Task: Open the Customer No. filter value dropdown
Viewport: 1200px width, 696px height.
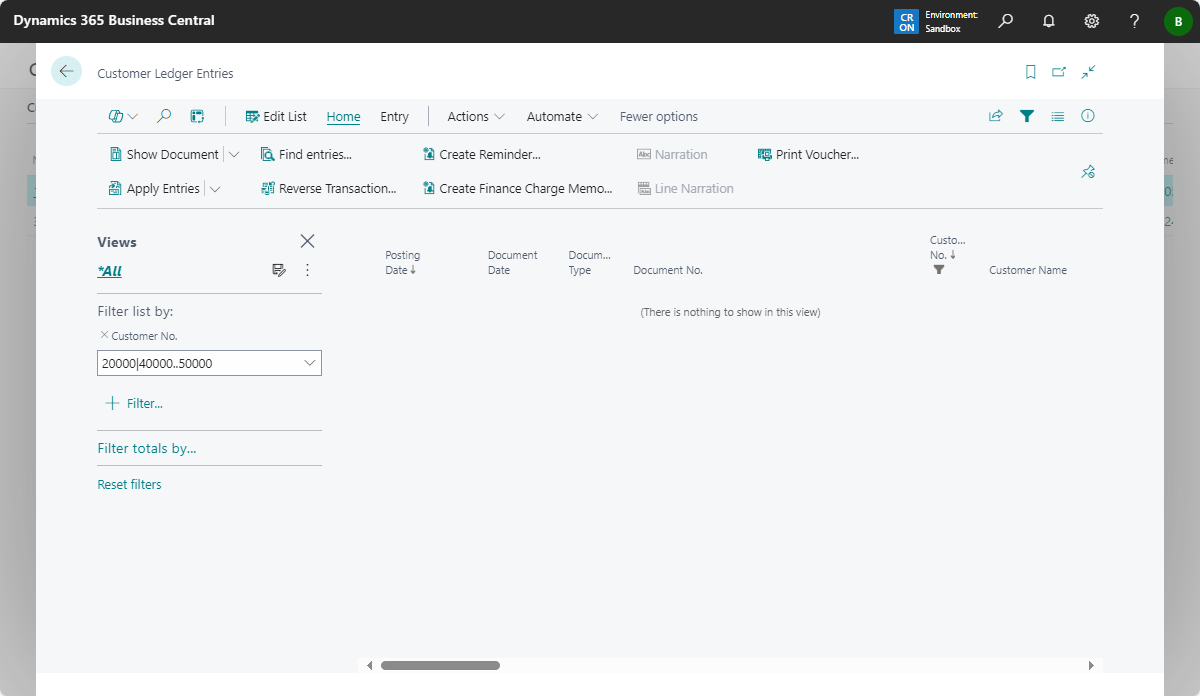Action: coord(309,364)
